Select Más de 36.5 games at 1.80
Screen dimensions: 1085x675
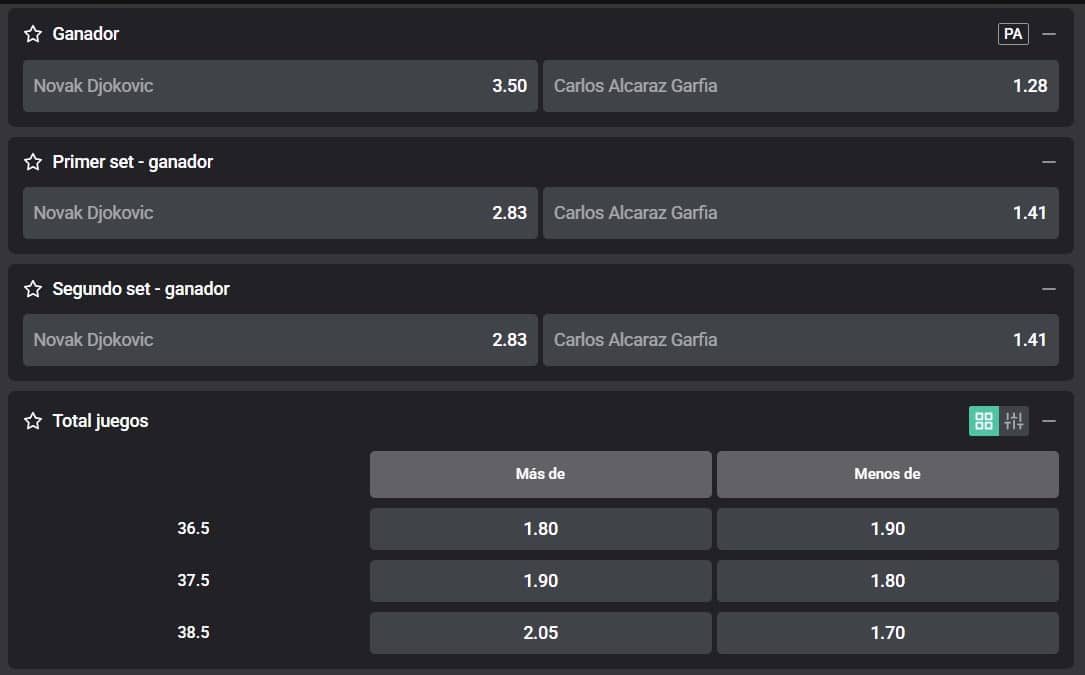pyautogui.click(x=540, y=529)
